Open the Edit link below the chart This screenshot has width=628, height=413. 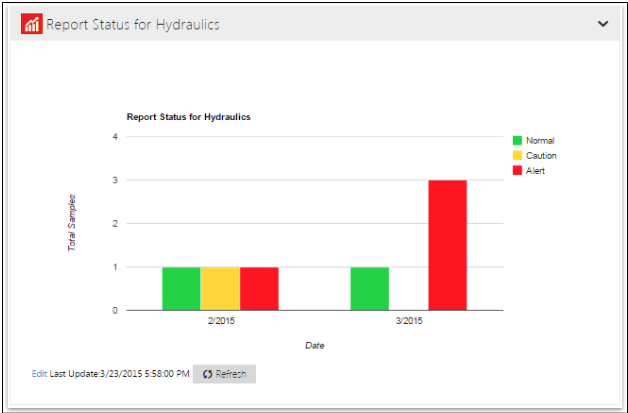(39, 374)
